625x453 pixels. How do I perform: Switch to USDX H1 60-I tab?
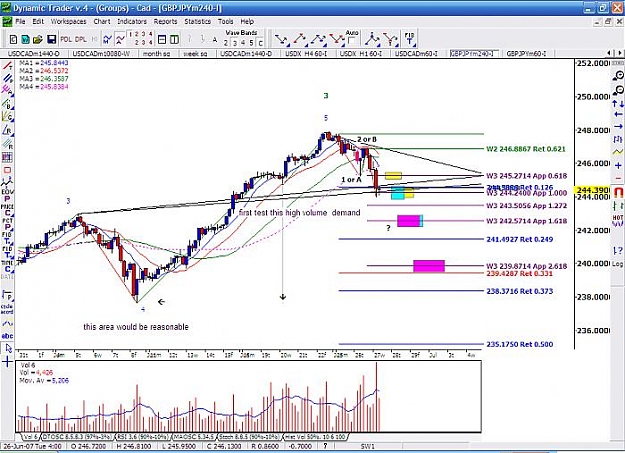(361, 53)
